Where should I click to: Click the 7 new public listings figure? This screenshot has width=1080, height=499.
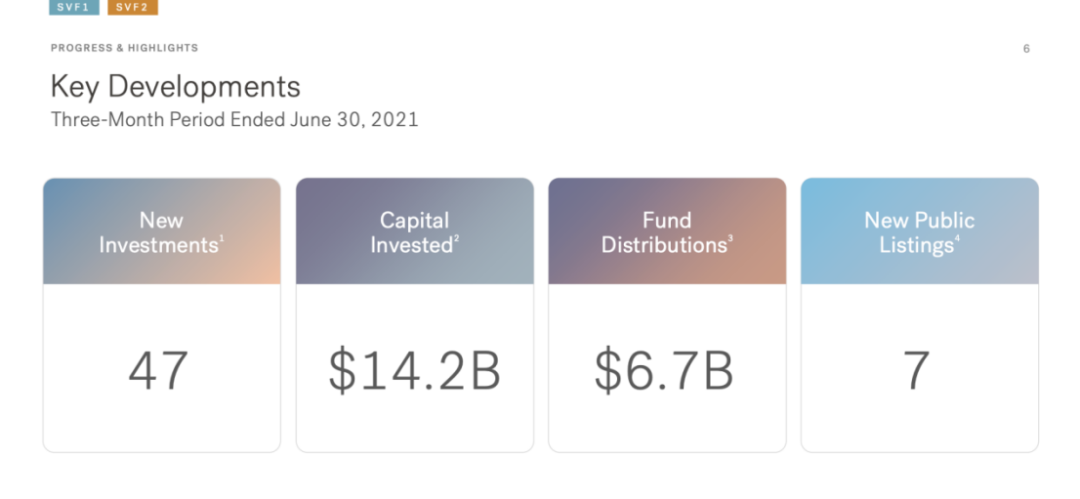[x=917, y=370]
